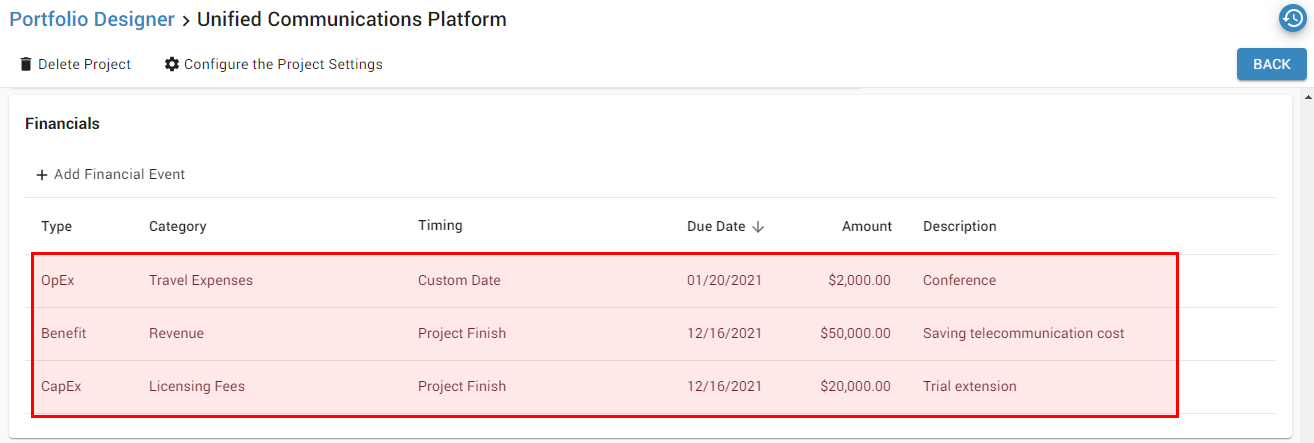Sort by the Amount column header
Viewport: 1314px width, 443px height.
866,226
